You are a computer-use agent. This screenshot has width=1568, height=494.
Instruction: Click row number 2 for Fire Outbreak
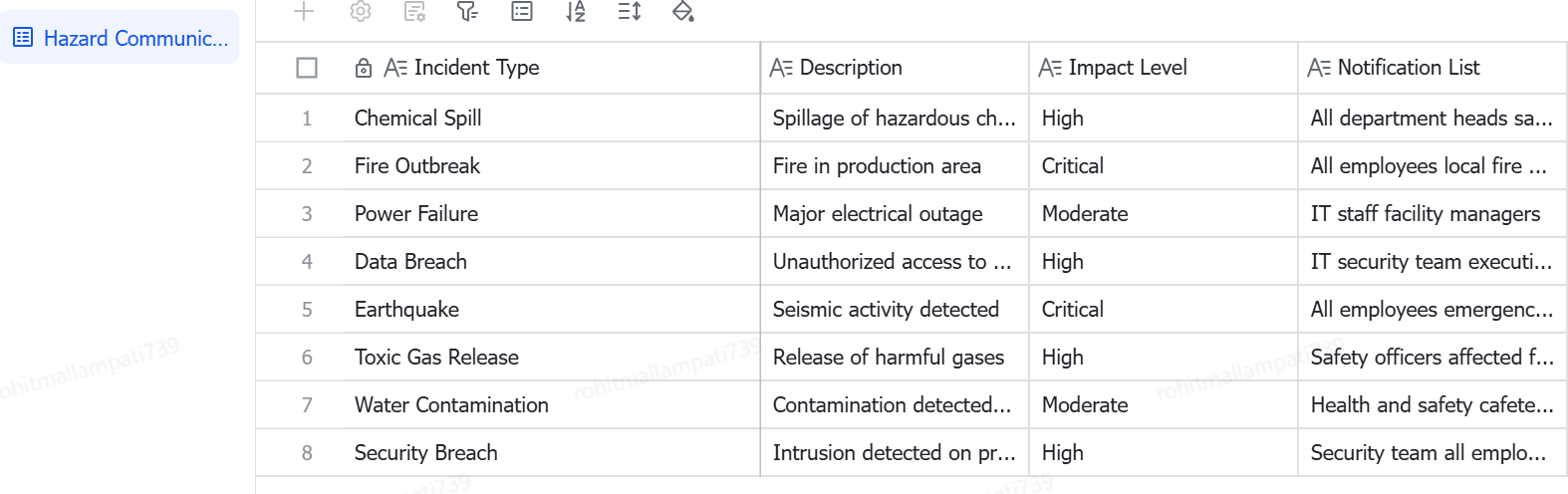307,165
